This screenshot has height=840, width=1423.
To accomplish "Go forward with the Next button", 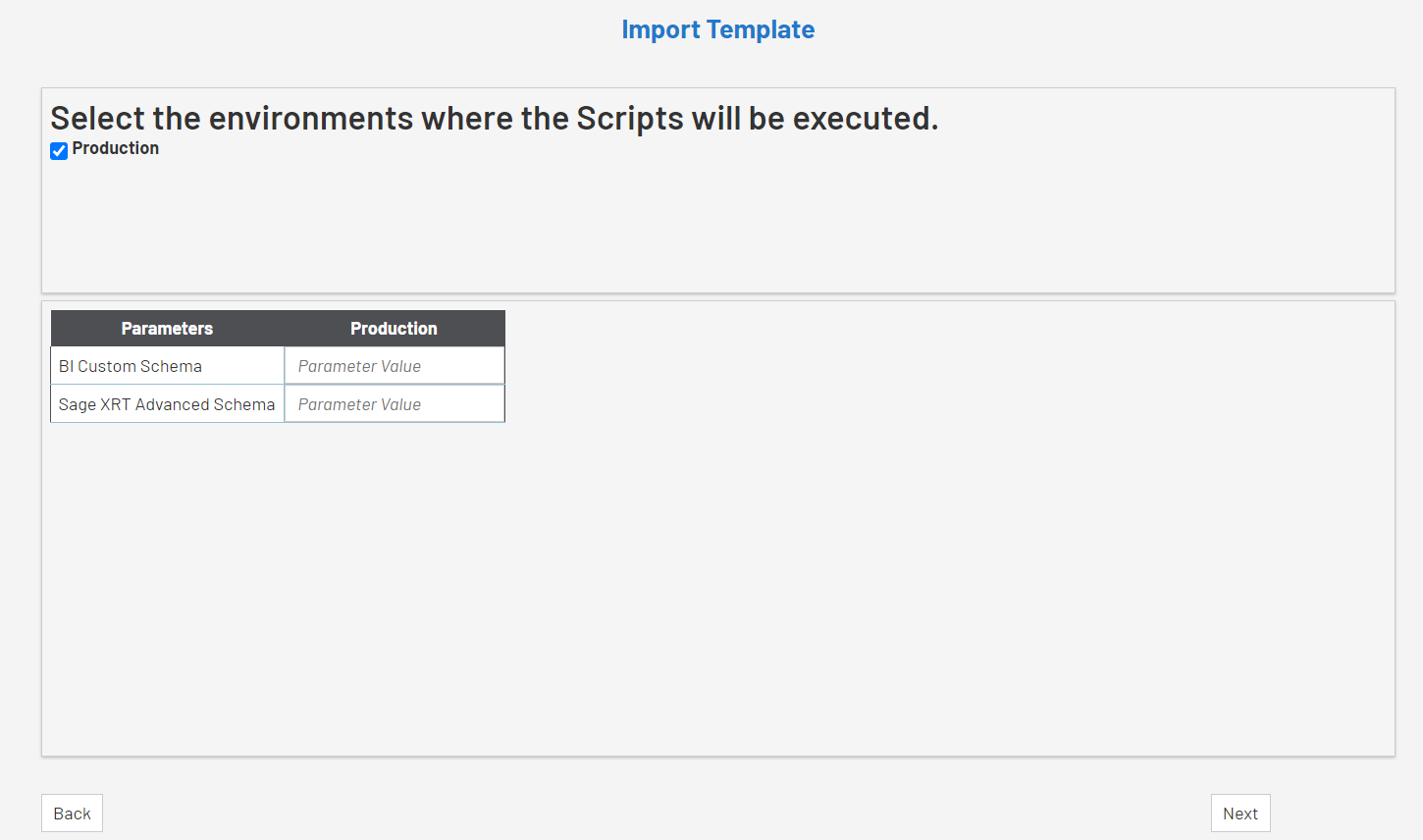I will coord(1239,814).
